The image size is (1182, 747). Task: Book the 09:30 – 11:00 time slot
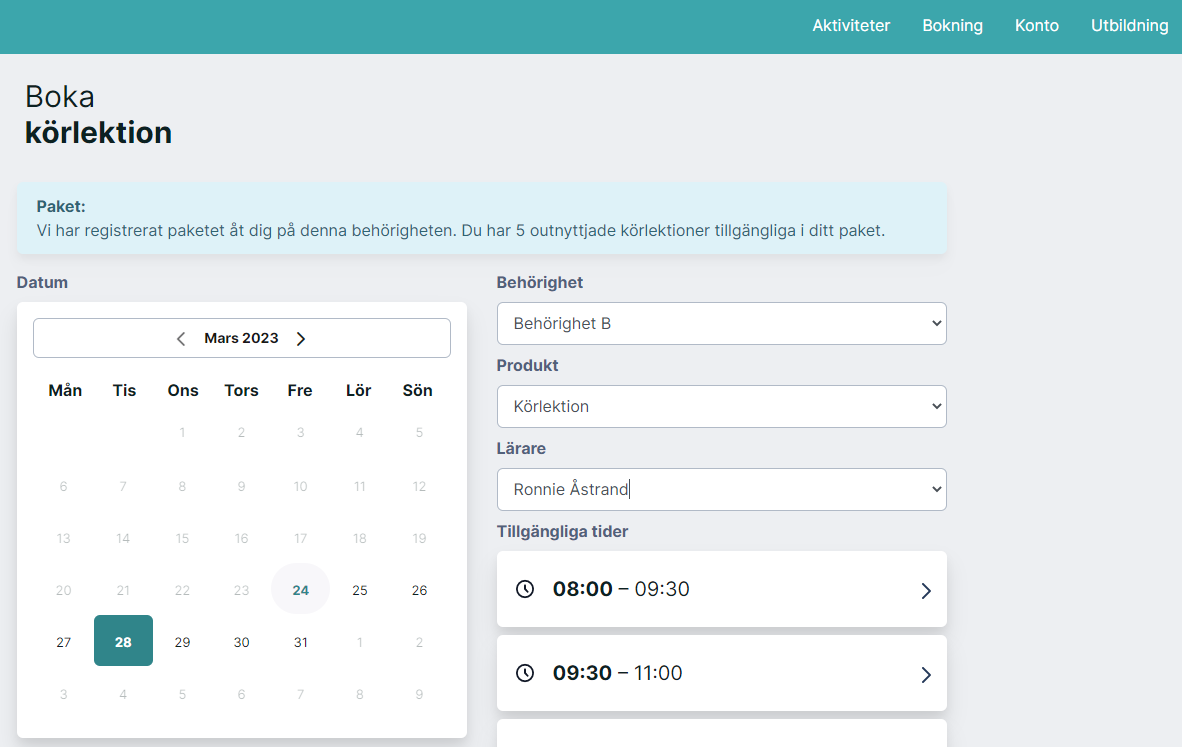pos(721,672)
